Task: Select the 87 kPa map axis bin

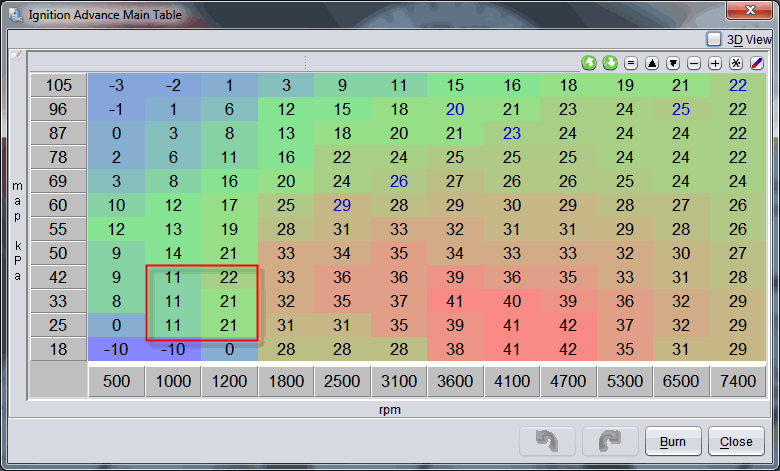Action: point(59,133)
